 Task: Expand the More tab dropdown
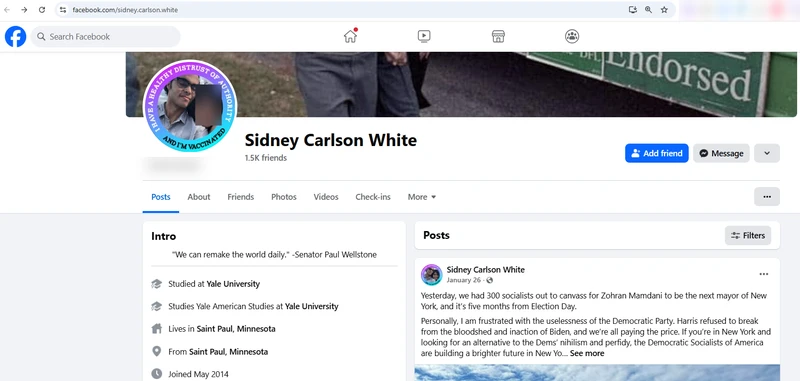click(x=422, y=197)
